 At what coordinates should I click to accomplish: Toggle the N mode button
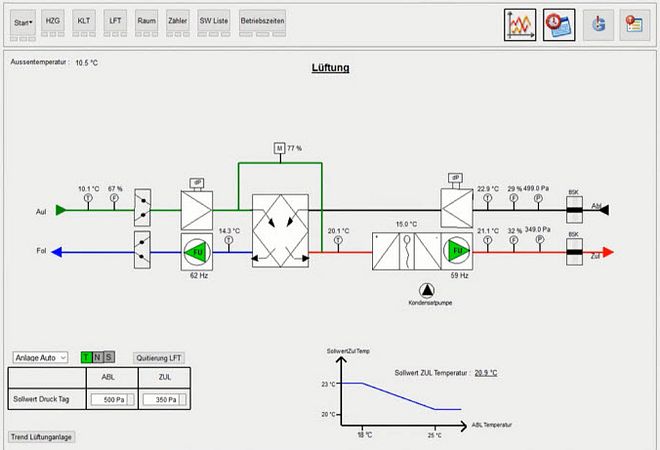(x=98, y=357)
